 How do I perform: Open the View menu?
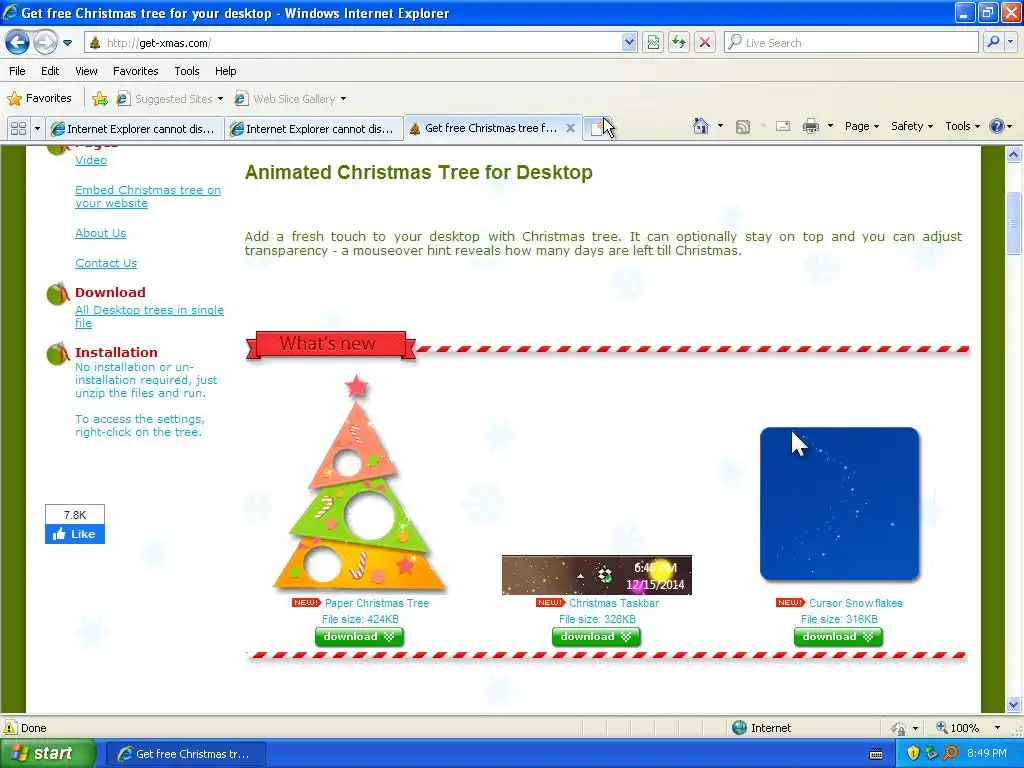(86, 71)
